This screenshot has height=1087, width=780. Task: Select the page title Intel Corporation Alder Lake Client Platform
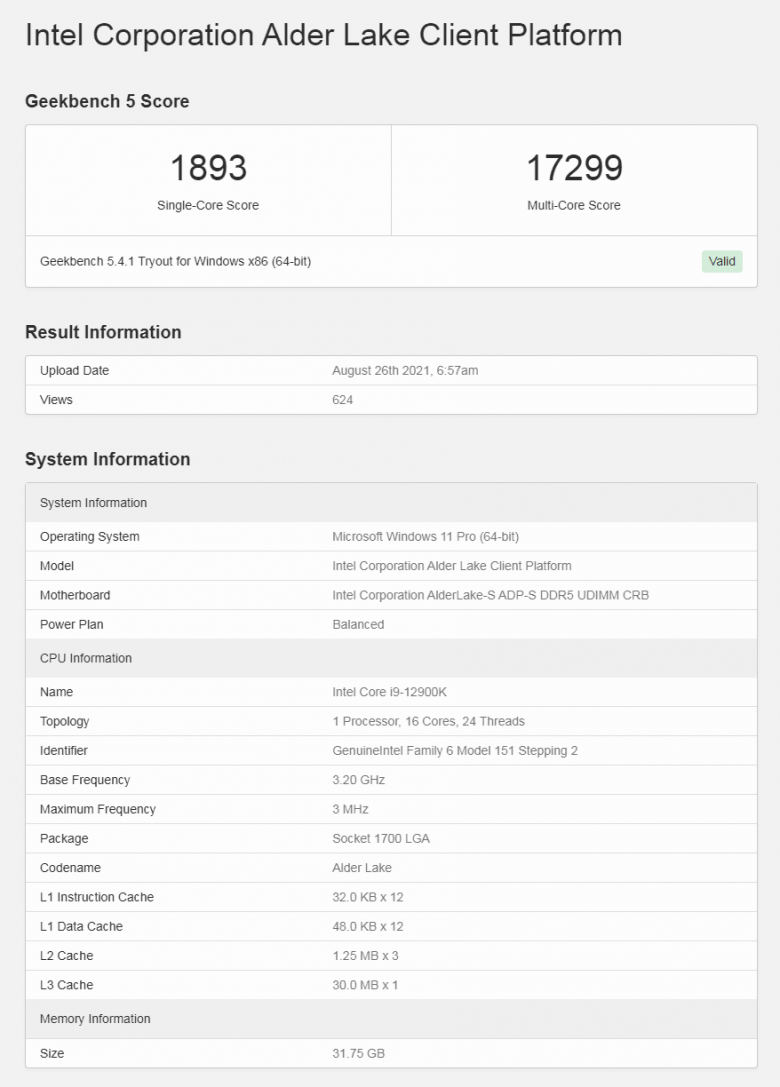(x=324, y=35)
